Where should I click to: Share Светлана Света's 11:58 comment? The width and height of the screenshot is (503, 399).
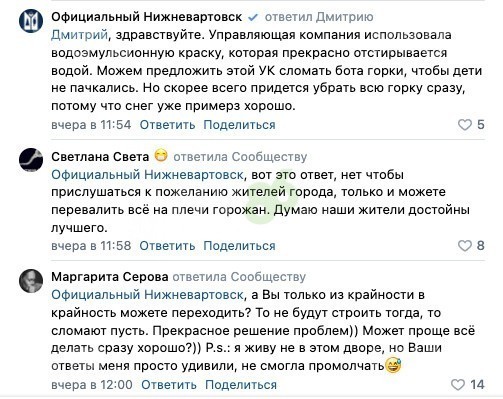tap(239, 246)
